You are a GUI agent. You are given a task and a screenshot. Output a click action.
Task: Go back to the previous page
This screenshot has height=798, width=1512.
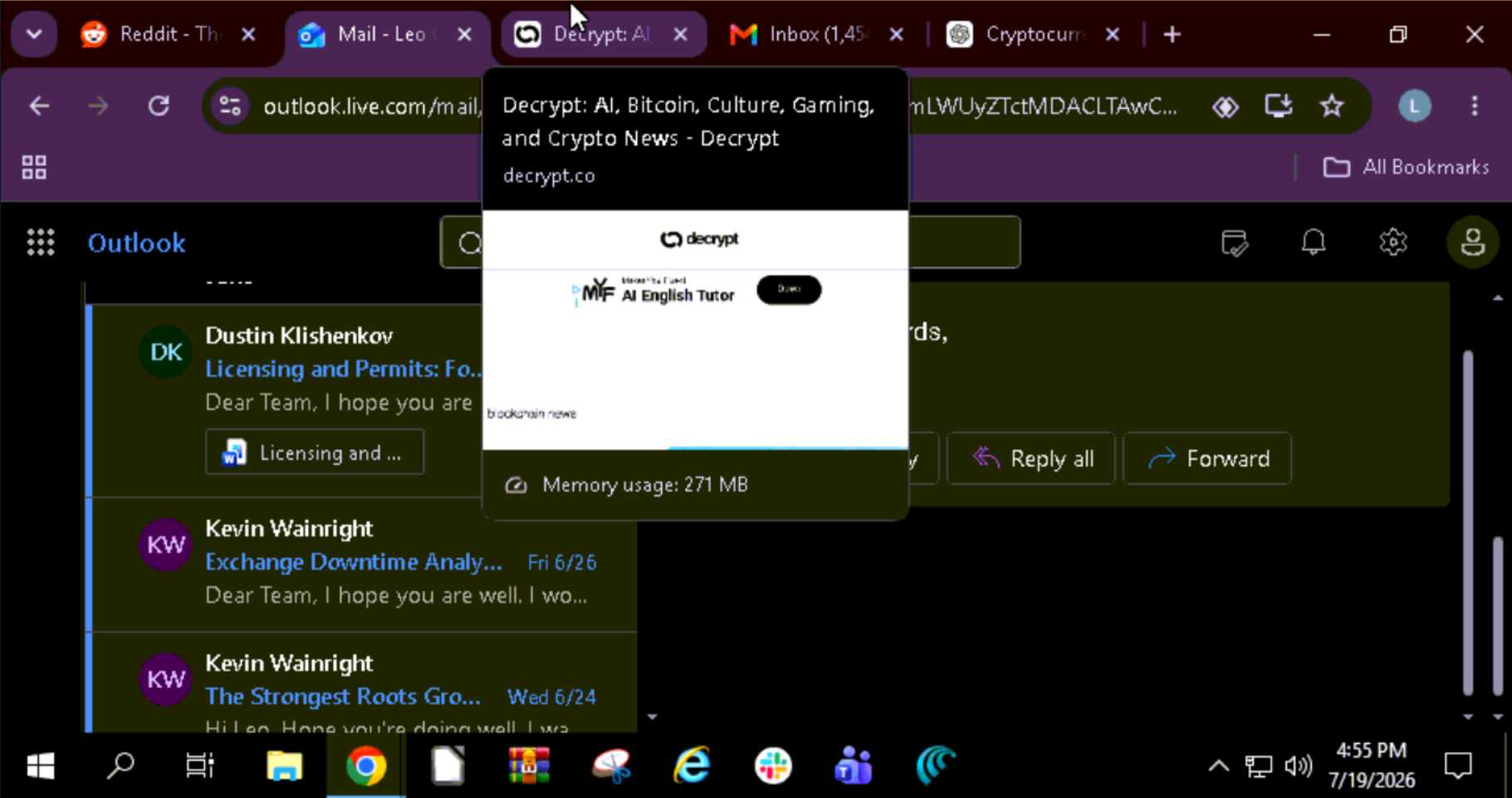click(x=39, y=106)
